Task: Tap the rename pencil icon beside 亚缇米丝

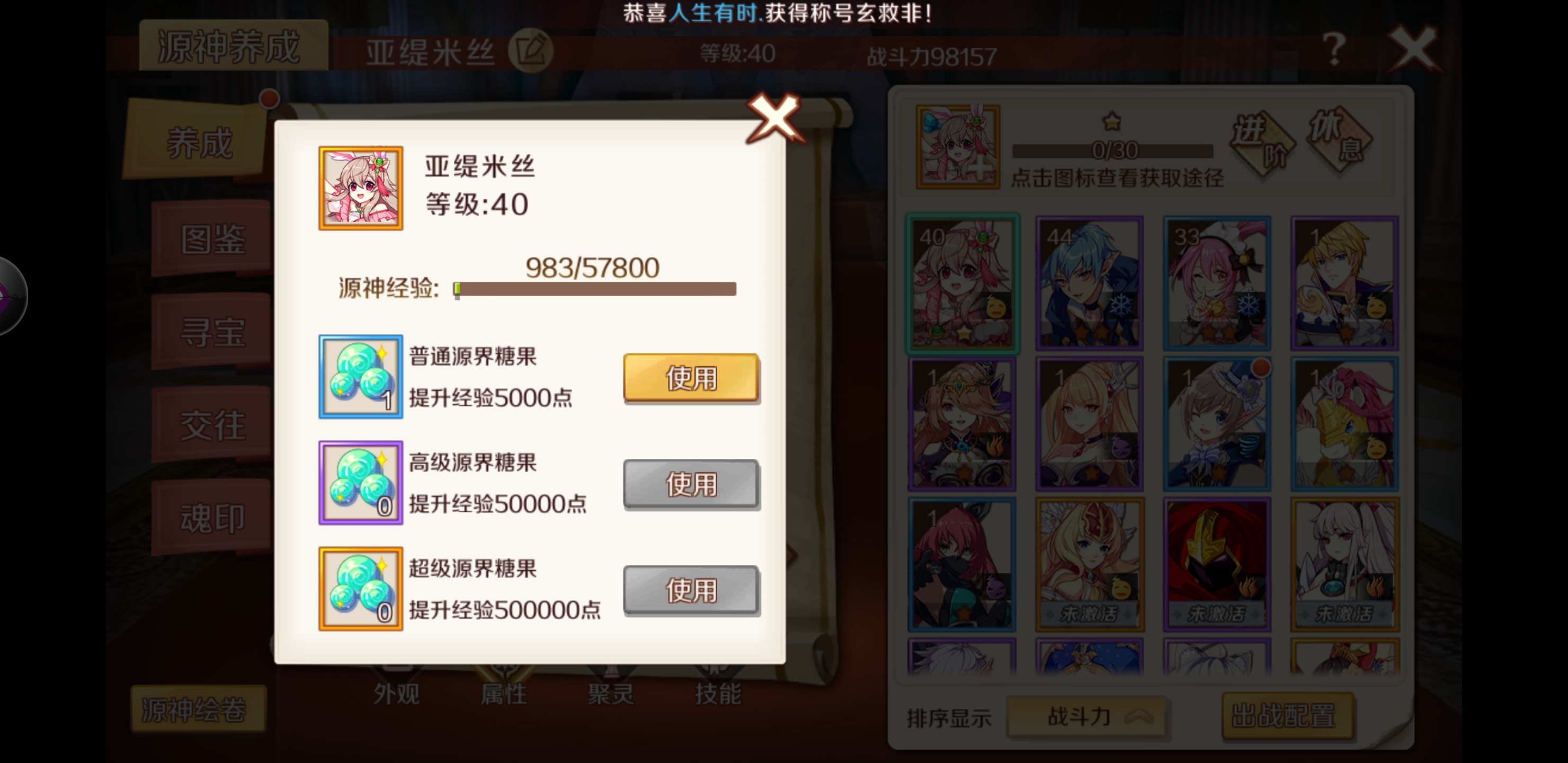Action: pos(531,50)
